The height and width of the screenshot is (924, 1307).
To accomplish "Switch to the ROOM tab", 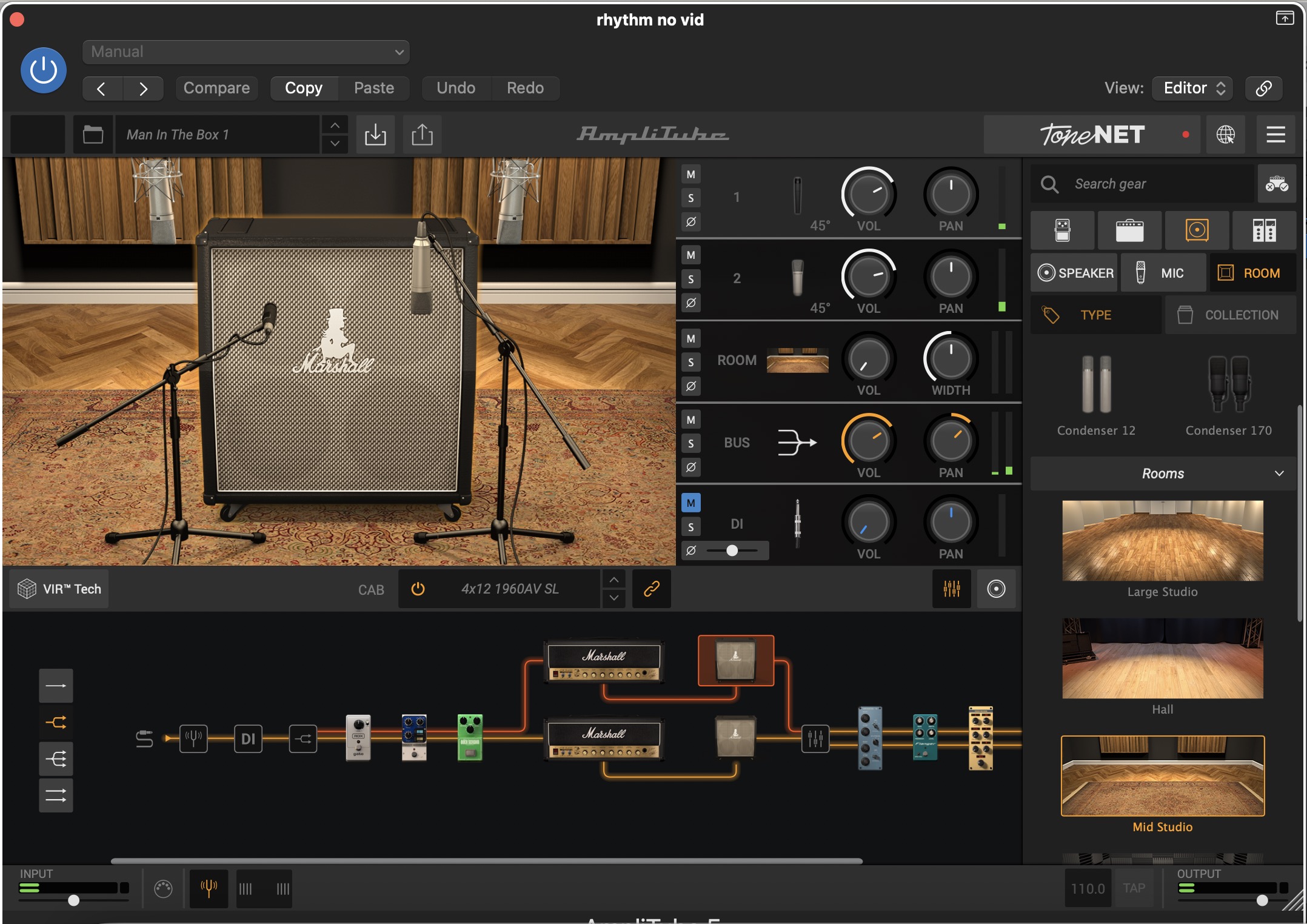I will (x=1252, y=273).
